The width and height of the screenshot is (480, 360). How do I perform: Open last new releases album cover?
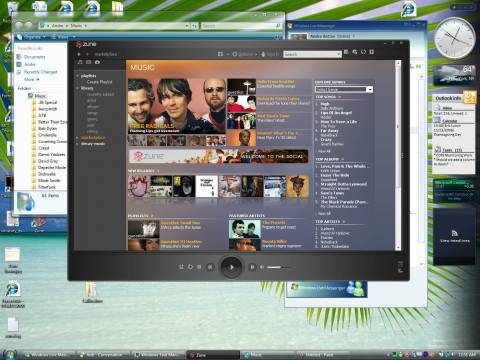(298, 186)
